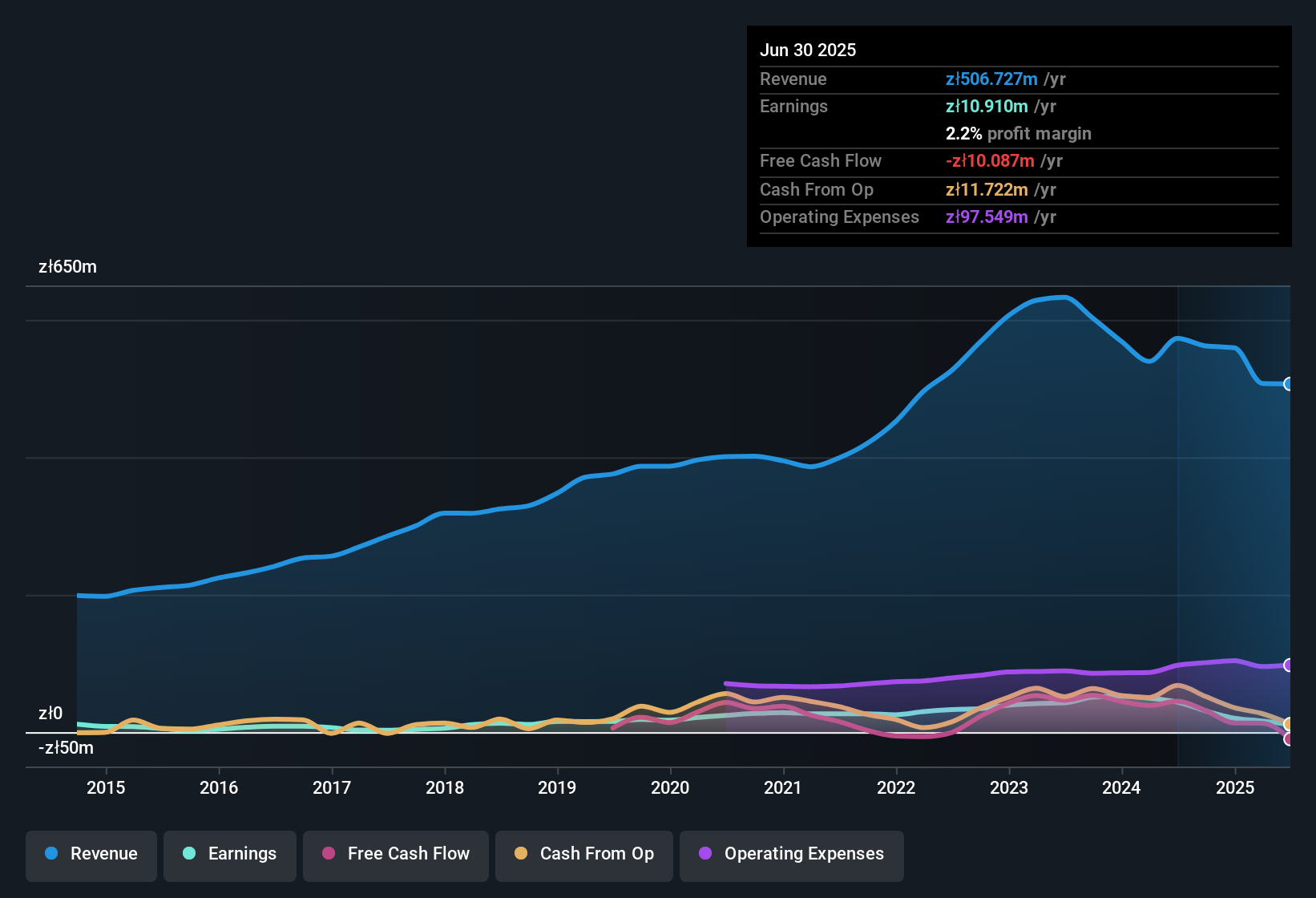Click the blue Revenue legend dot
The image size is (1316, 898).
(51, 854)
